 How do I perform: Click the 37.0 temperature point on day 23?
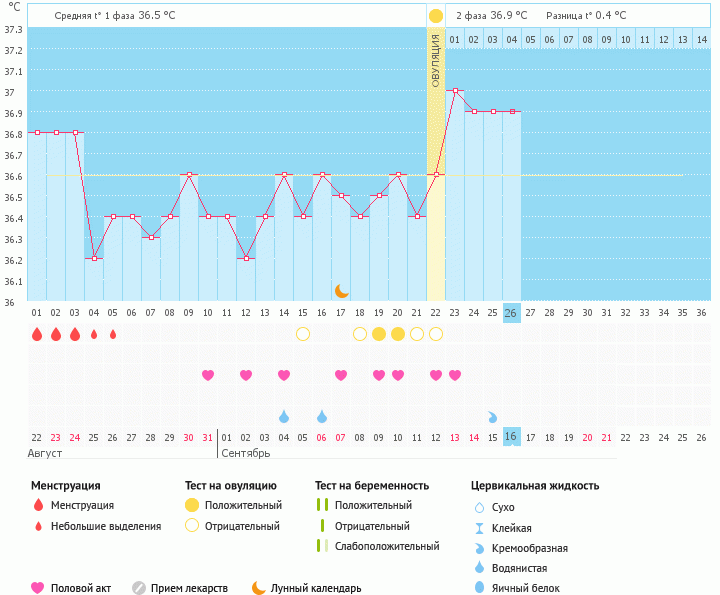455,90
